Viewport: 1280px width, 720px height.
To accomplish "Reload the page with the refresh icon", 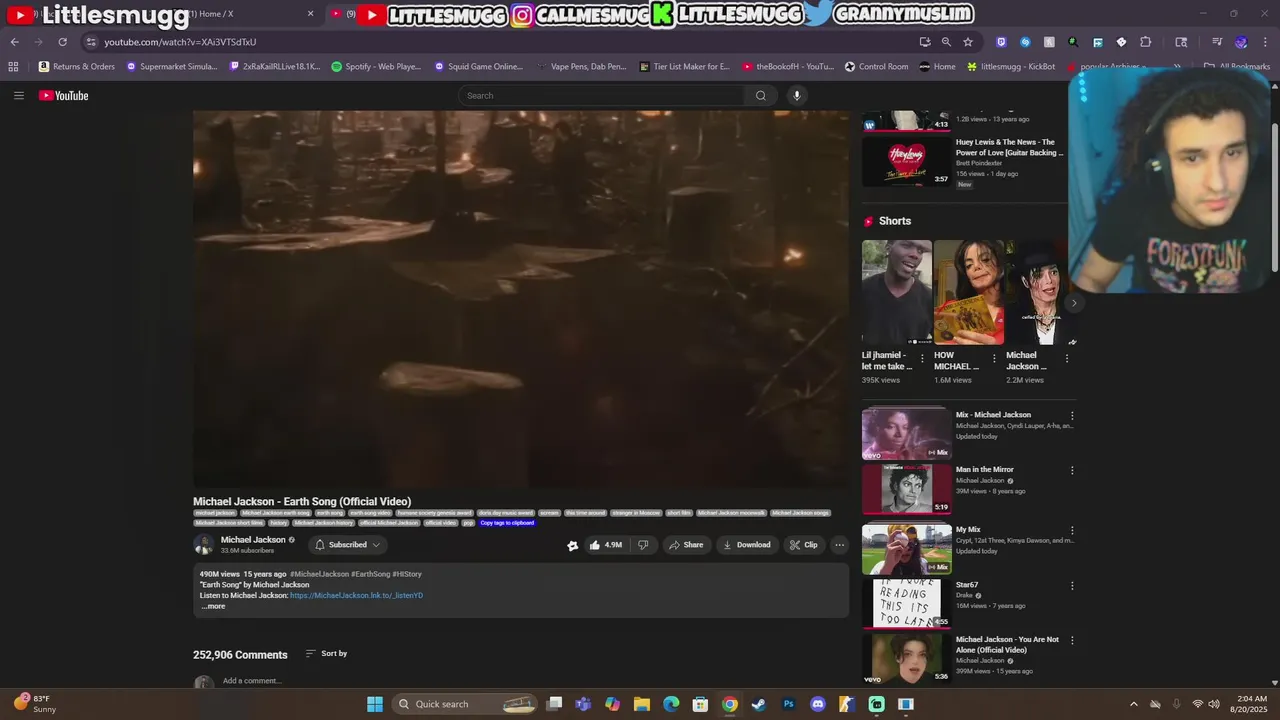I will click(x=62, y=42).
